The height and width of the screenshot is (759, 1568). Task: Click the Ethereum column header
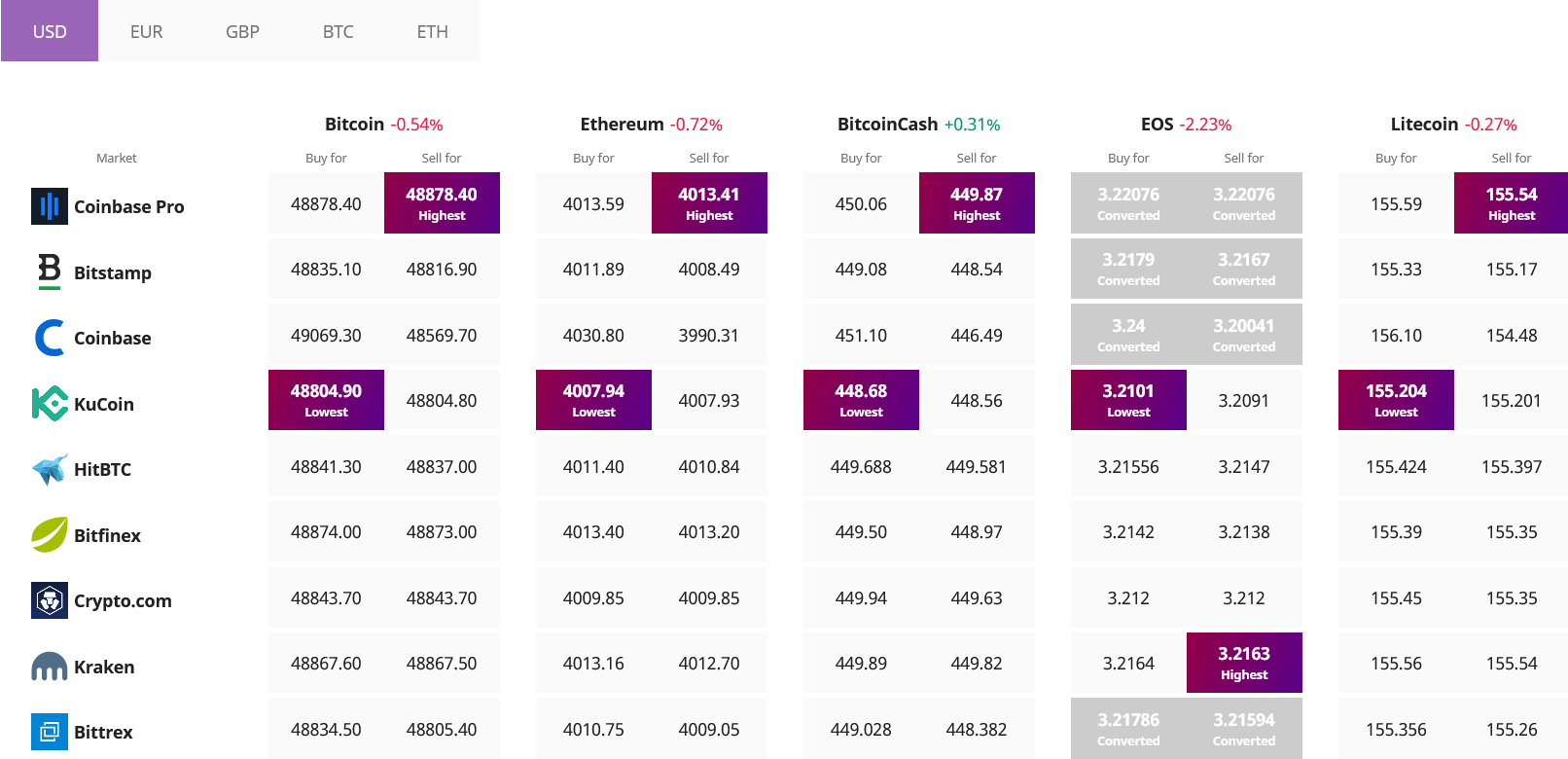click(622, 124)
